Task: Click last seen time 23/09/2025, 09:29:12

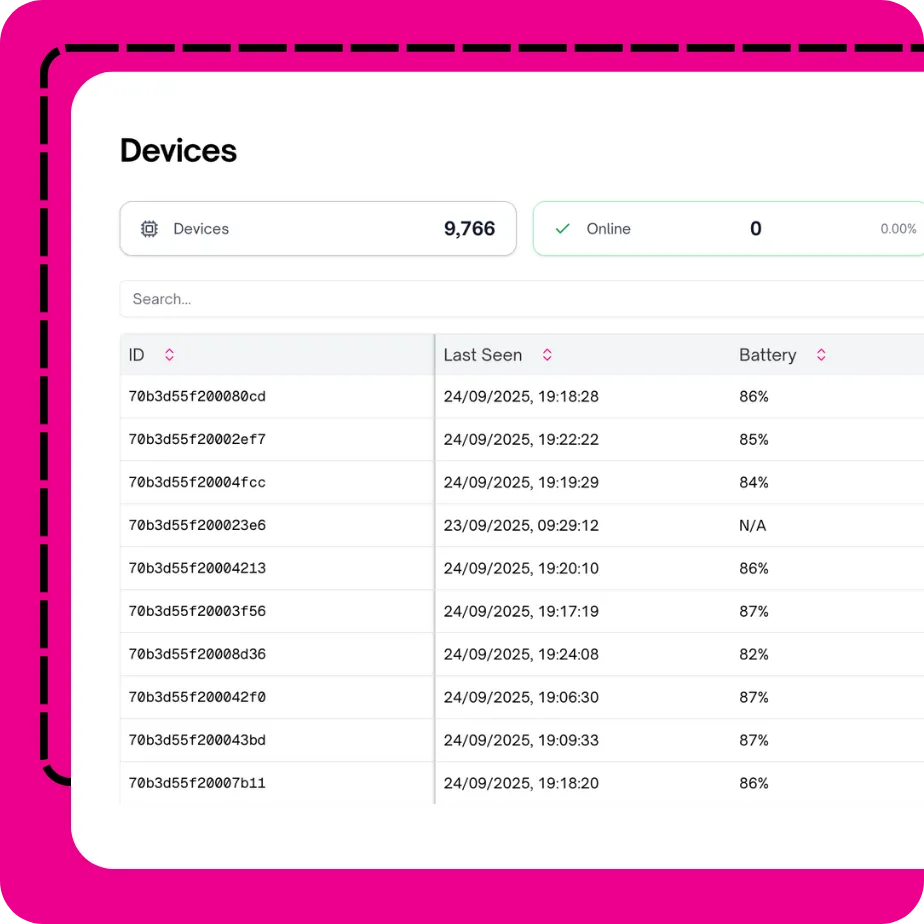Action: click(521, 526)
